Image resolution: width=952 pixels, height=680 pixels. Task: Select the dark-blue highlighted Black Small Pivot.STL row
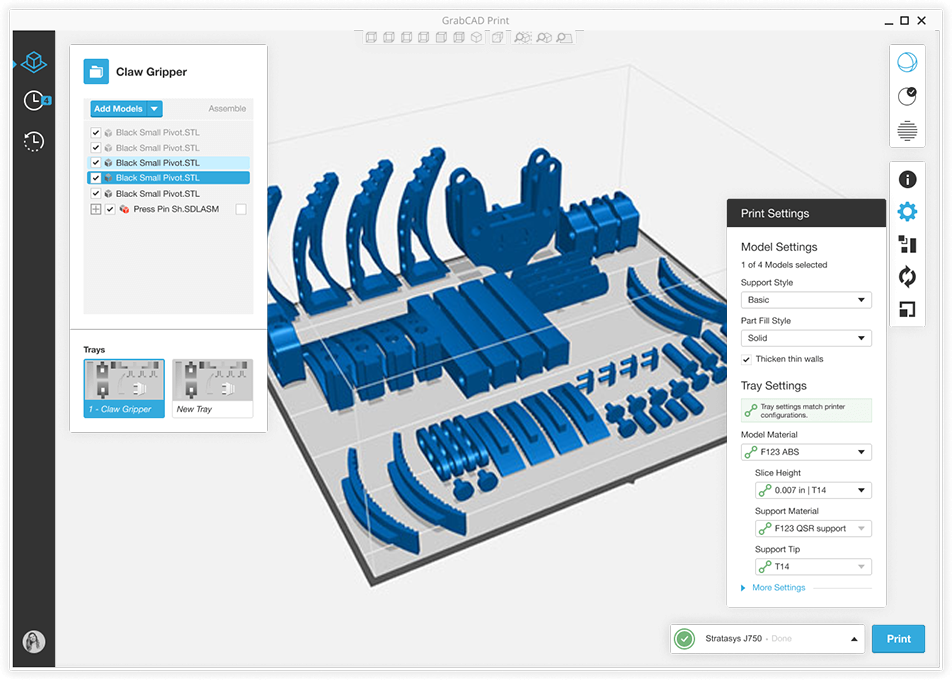(x=169, y=178)
